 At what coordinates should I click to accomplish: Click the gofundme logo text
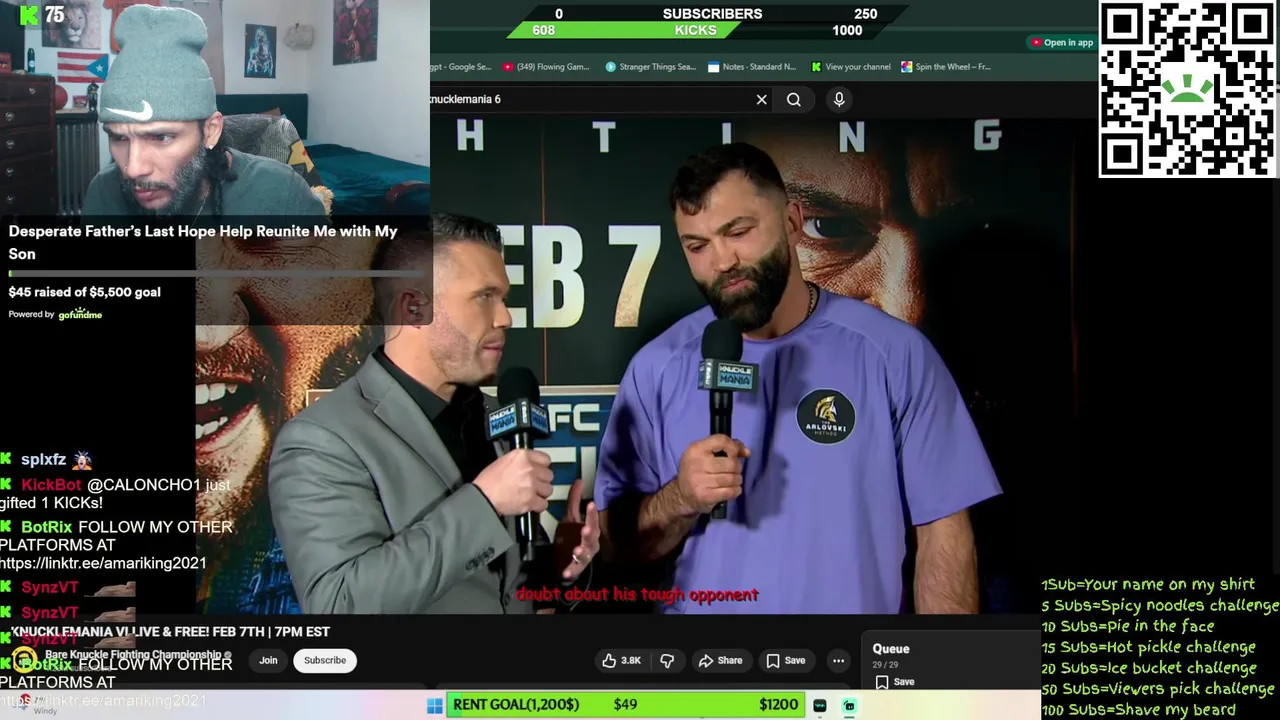point(80,314)
